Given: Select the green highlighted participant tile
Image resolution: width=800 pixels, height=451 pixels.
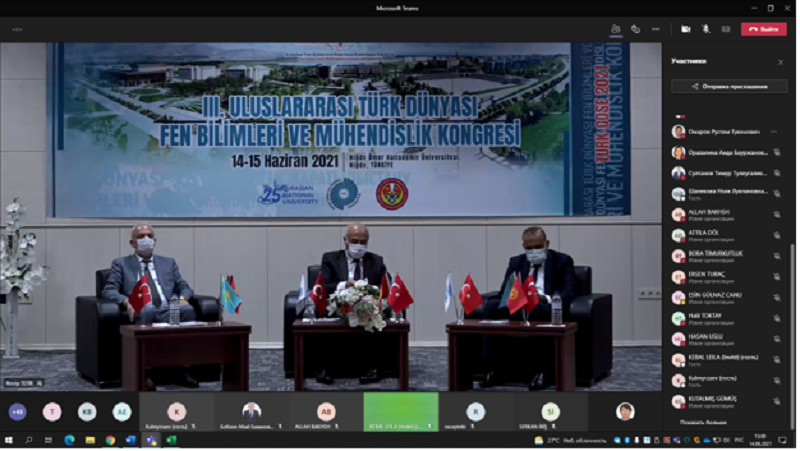Looking at the screenshot, I should pyautogui.click(x=400, y=411).
